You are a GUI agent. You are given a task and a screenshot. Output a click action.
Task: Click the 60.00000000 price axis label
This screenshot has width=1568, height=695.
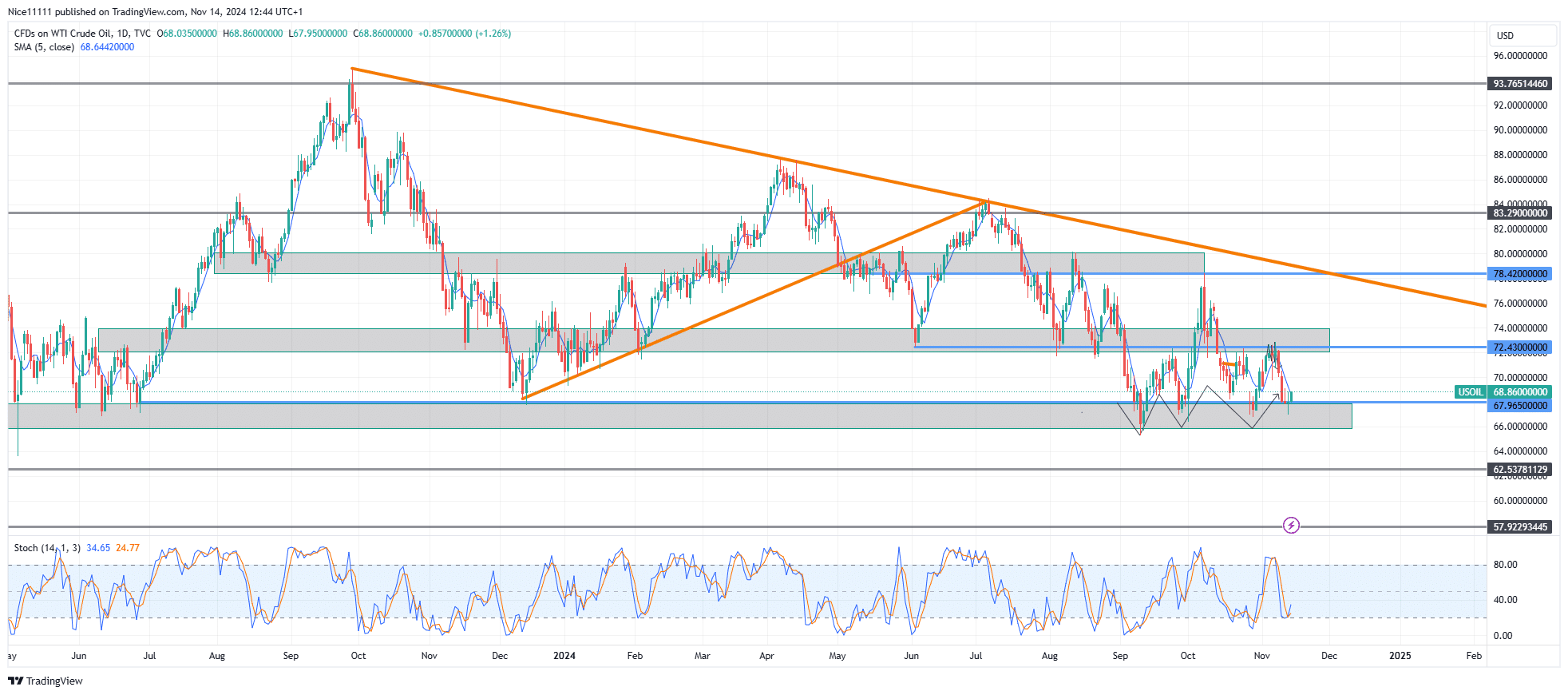click(1520, 501)
